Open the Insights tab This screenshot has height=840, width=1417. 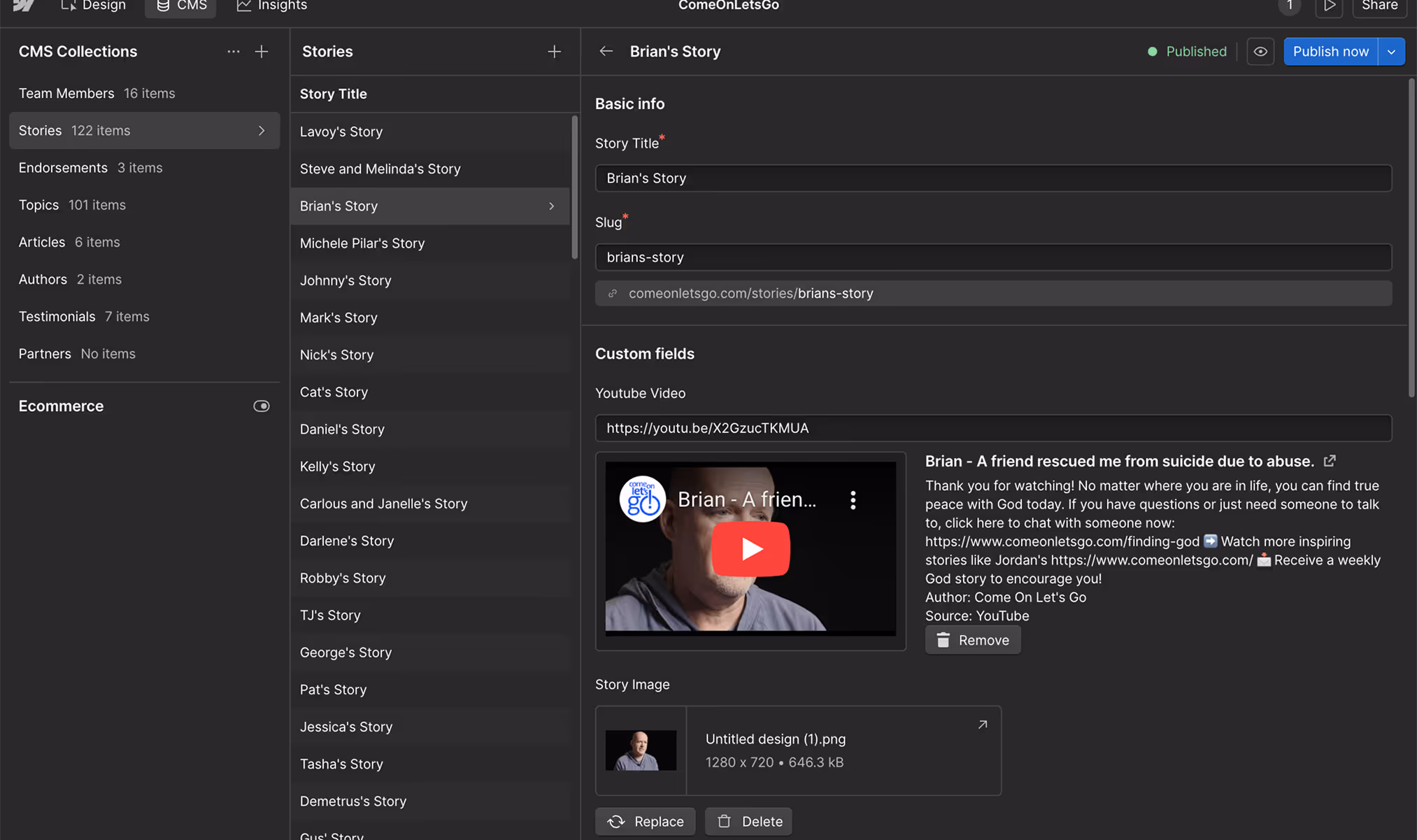pyautogui.click(x=272, y=6)
